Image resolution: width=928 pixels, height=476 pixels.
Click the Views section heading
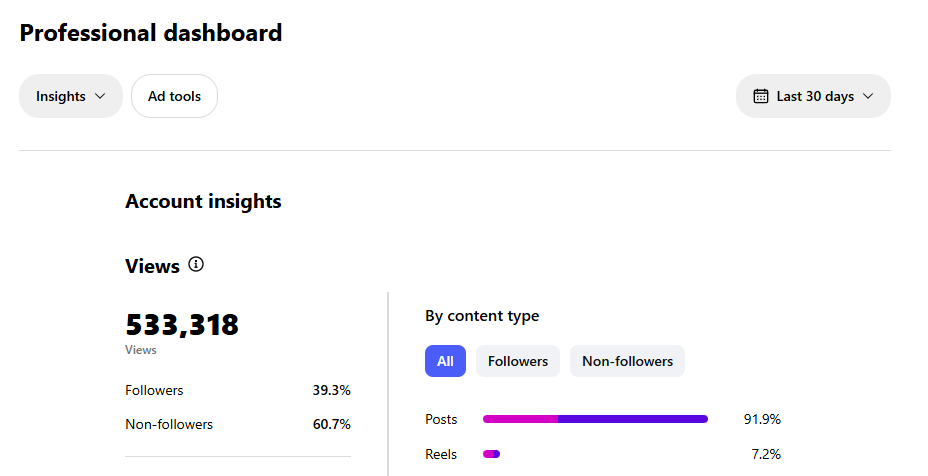(x=152, y=266)
